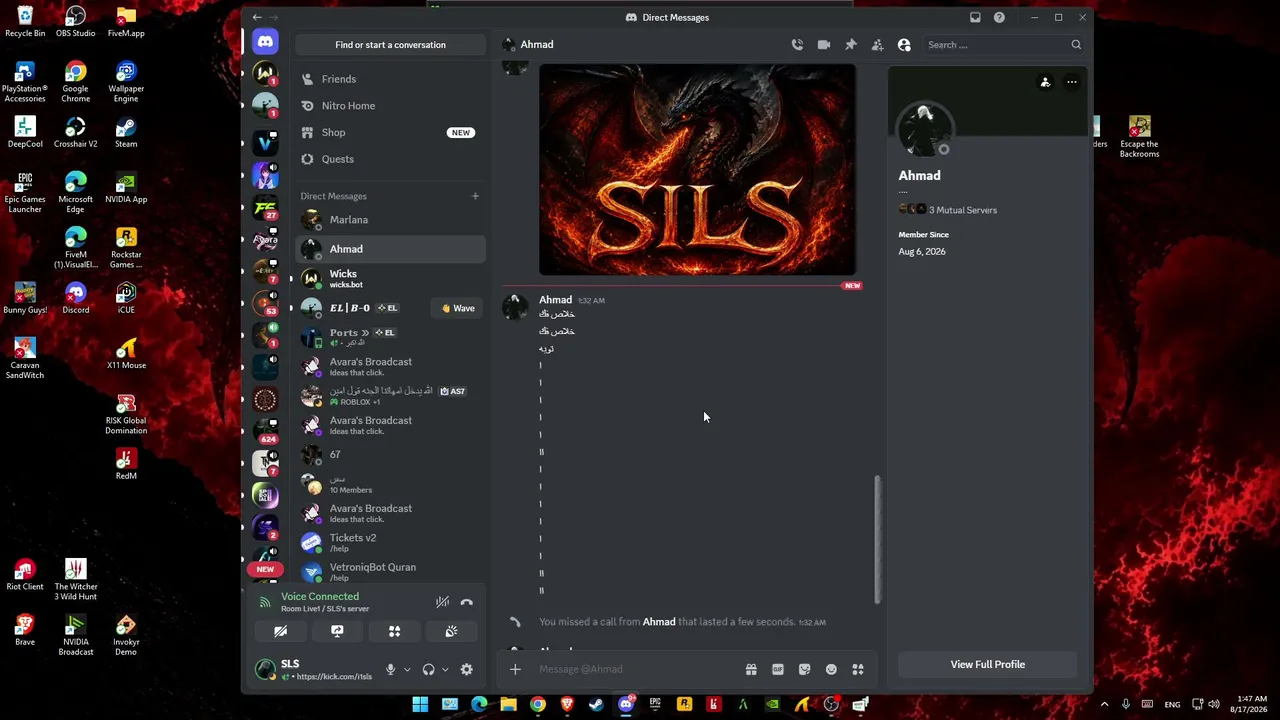
Task: Open the Nitro Home page
Action: (x=390, y=106)
